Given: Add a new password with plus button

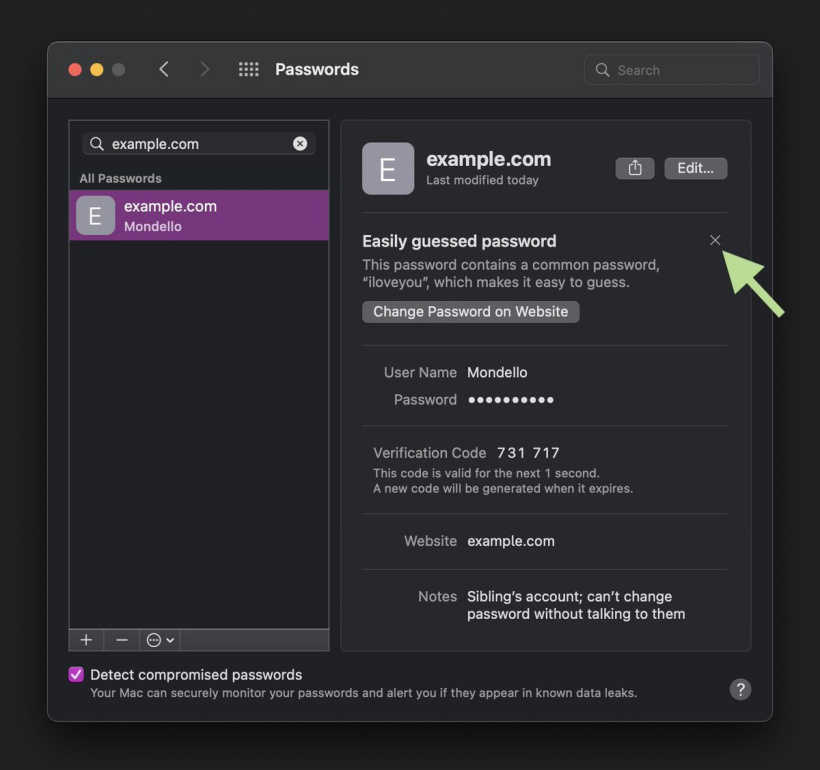Looking at the screenshot, I should (86, 640).
